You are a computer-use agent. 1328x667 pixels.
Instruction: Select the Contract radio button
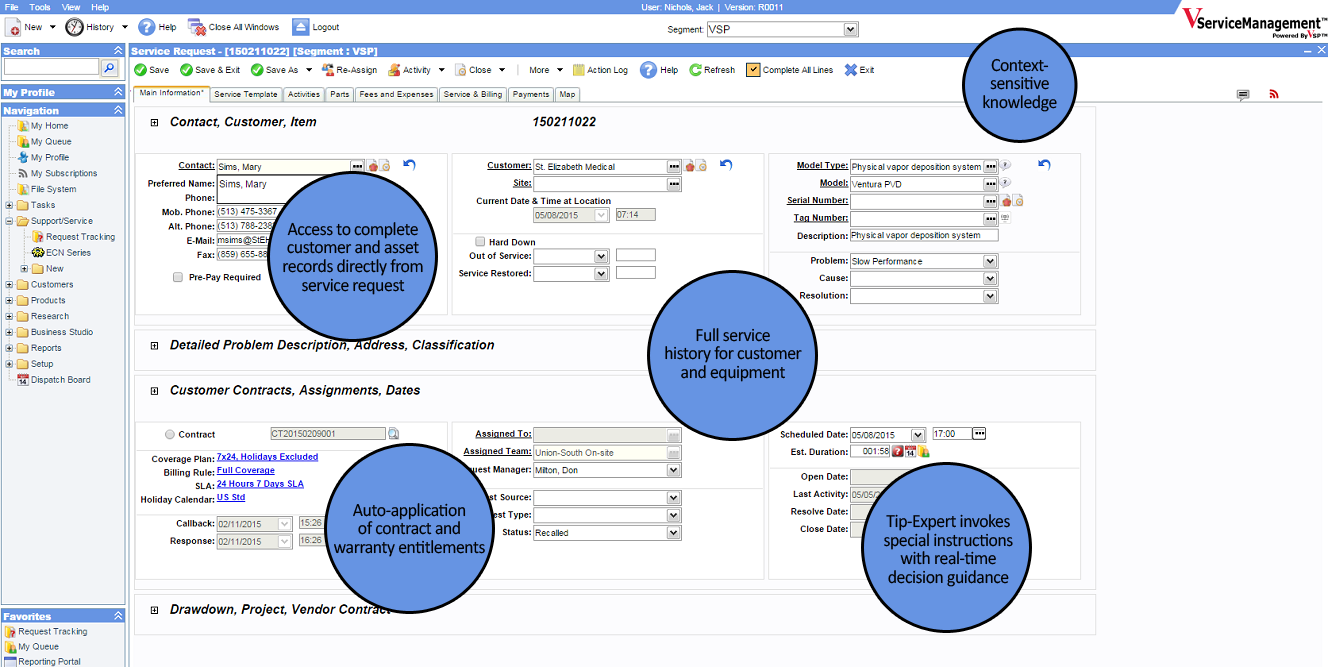169,434
